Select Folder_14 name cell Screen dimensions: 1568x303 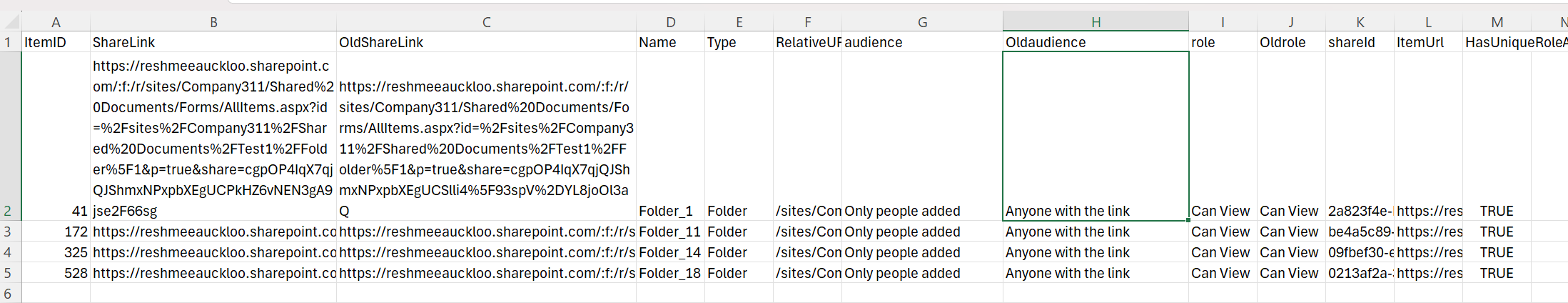point(670,252)
